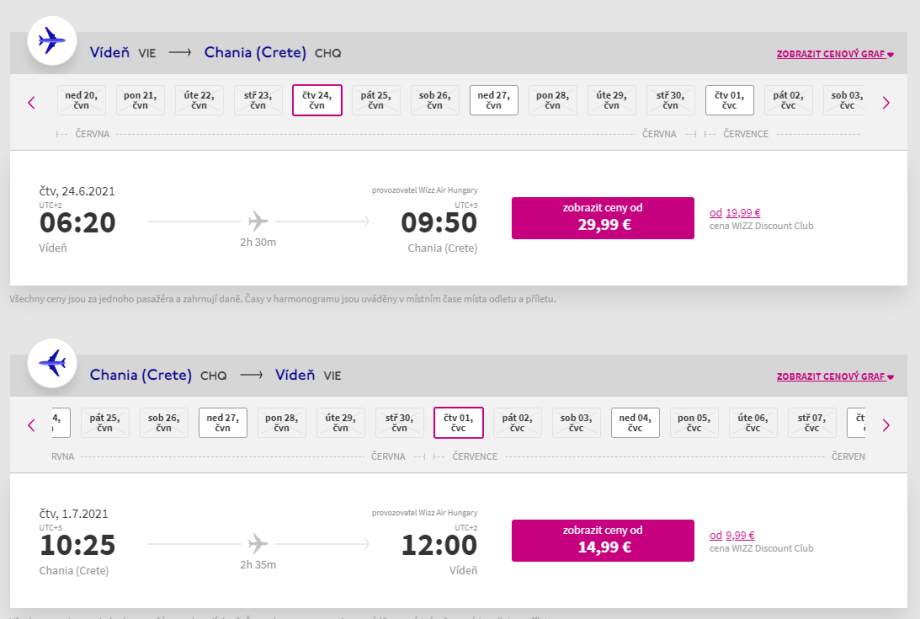Open WIZZ Discount Club price 19,99 €

click(742, 212)
